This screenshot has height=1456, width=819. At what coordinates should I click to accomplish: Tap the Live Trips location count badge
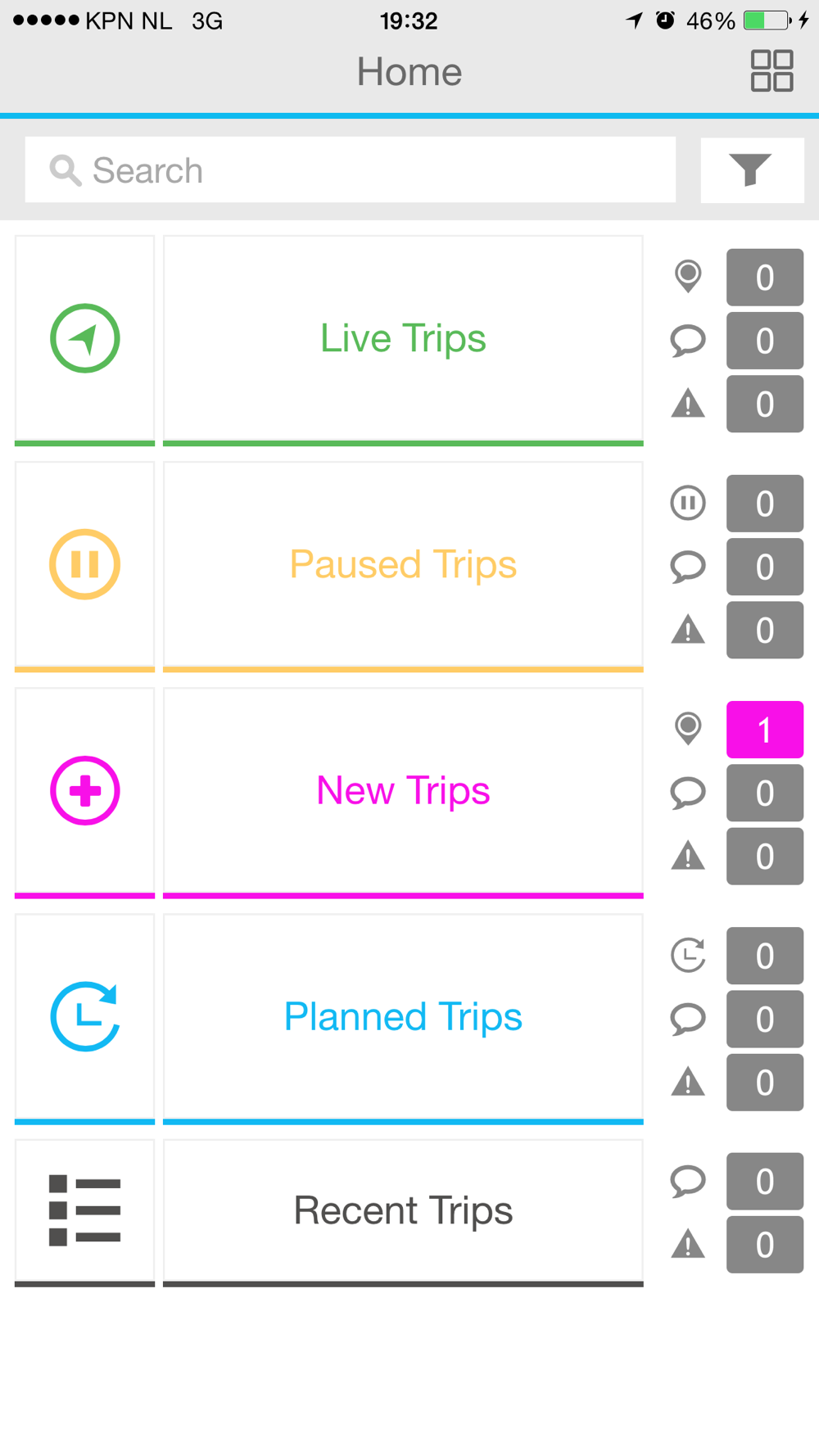tap(765, 278)
